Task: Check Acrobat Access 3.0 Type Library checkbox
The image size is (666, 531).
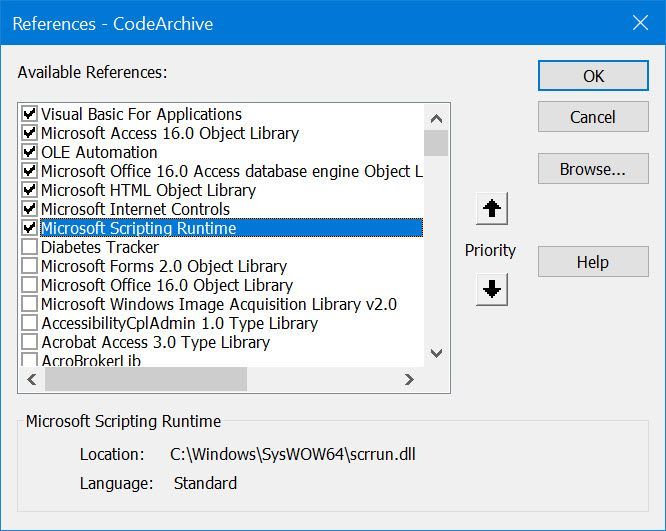Action: click(x=29, y=342)
